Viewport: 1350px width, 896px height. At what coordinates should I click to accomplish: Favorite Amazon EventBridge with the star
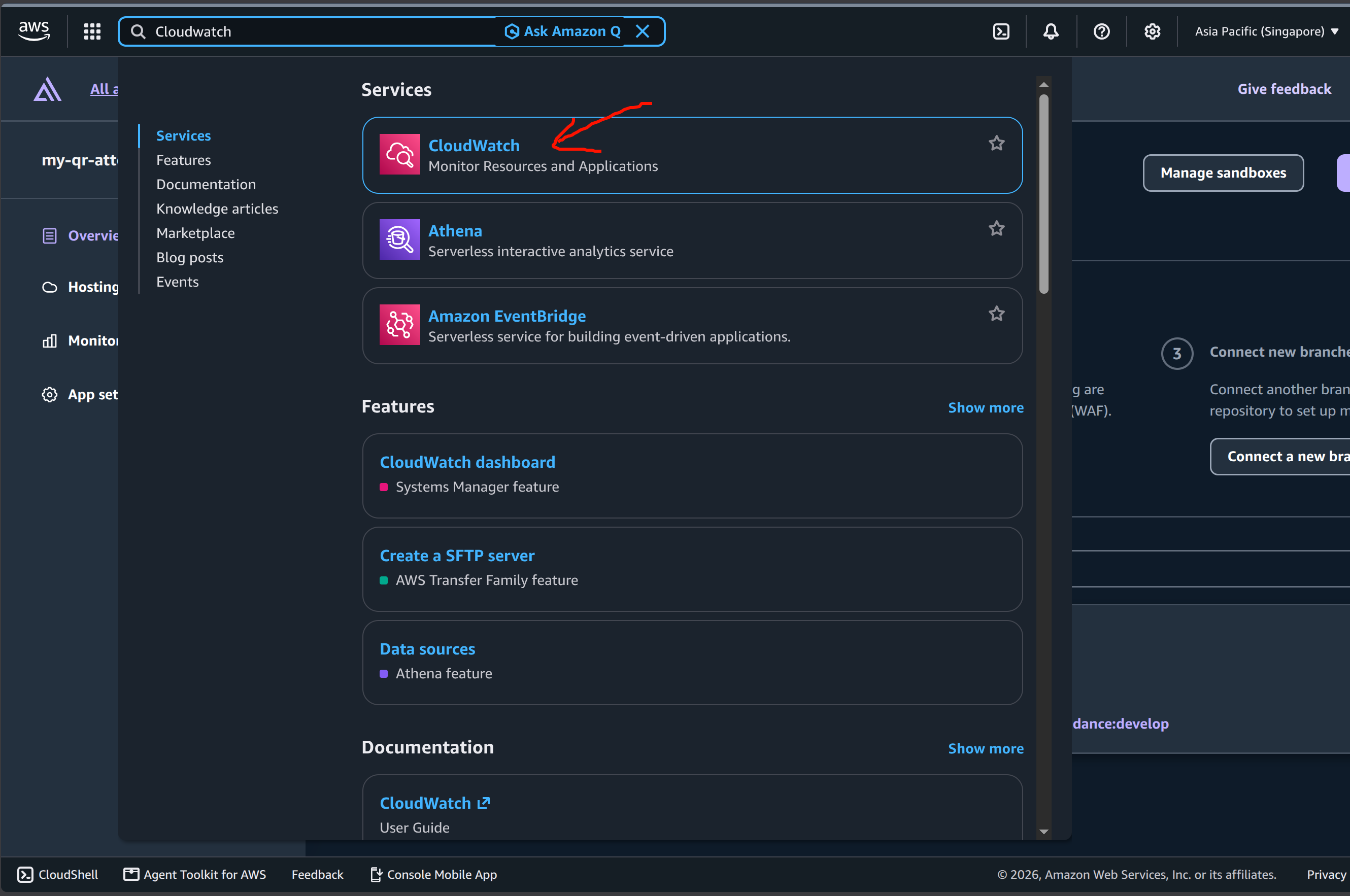coord(996,313)
